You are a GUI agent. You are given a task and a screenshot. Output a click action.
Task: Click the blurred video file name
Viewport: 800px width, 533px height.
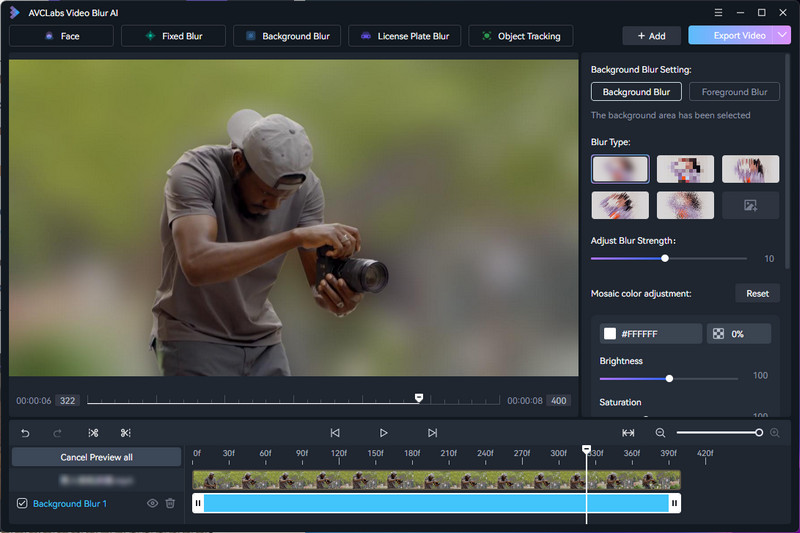coord(96,480)
